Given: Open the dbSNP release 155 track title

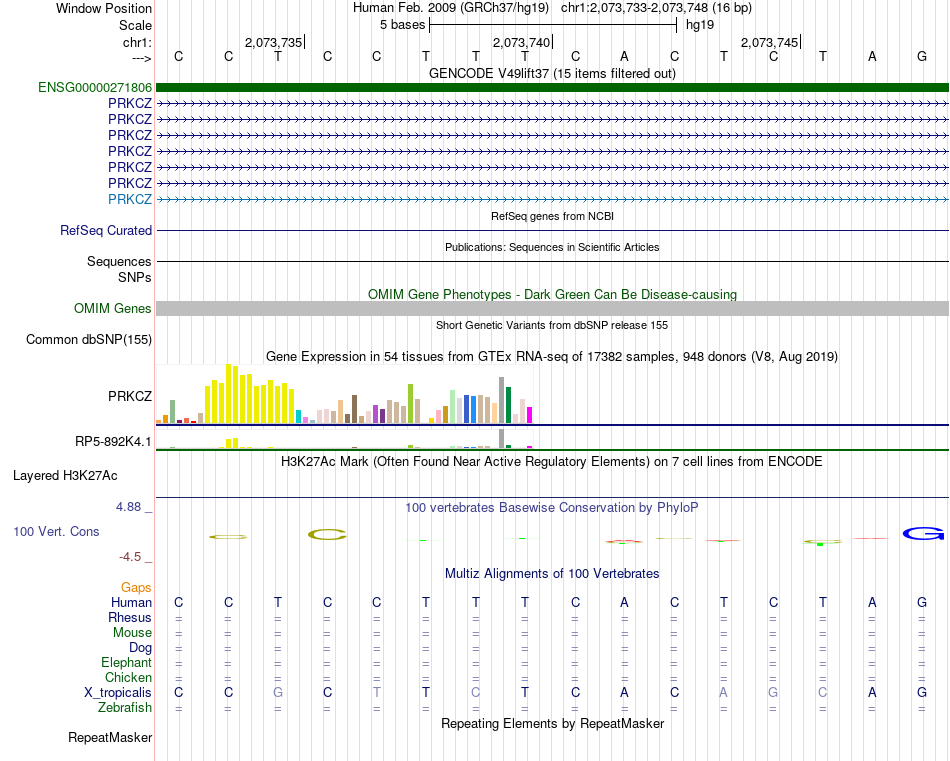Looking at the screenshot, I should coord(552,325).
